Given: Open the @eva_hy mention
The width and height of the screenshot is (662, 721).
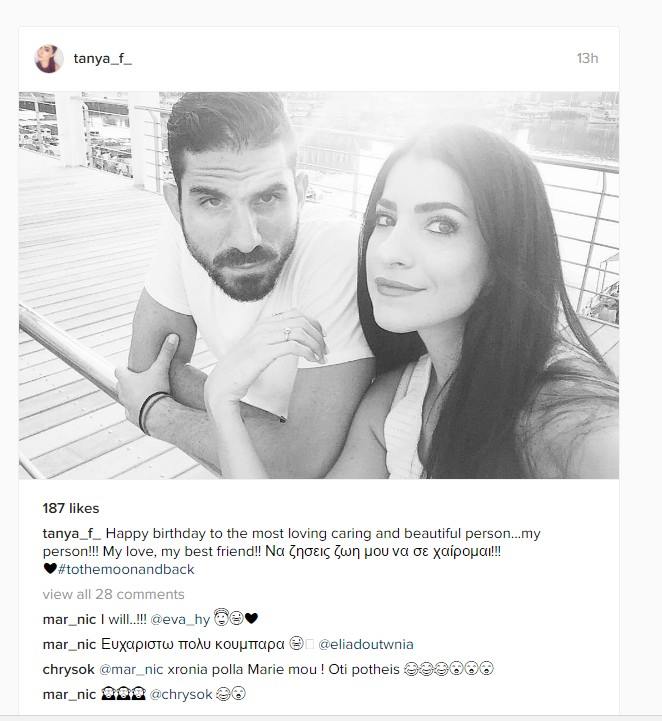Looking at the screenshot, I should 180,620.
